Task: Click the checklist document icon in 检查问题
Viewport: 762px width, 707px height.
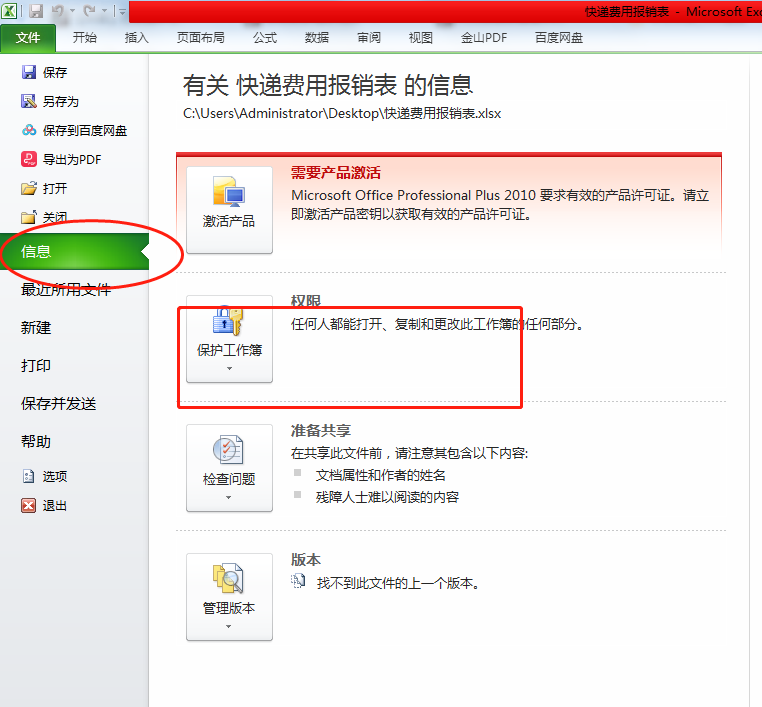Action: click(x=228, y=449)
